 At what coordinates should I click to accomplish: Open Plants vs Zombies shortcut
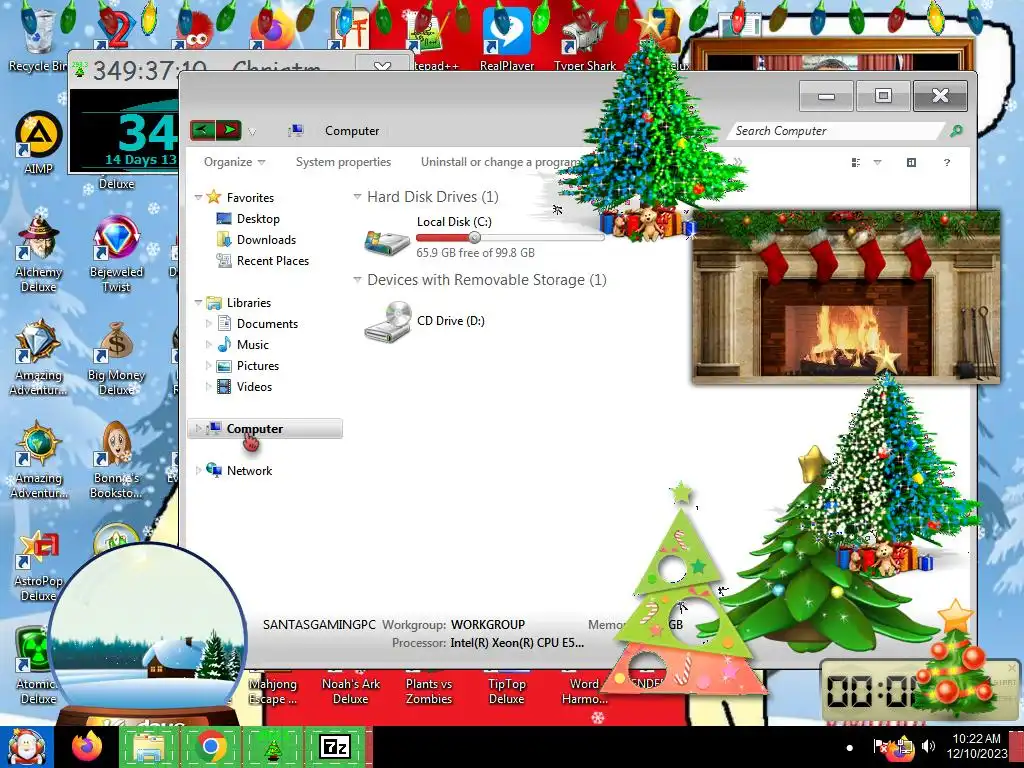coord(428,691)
